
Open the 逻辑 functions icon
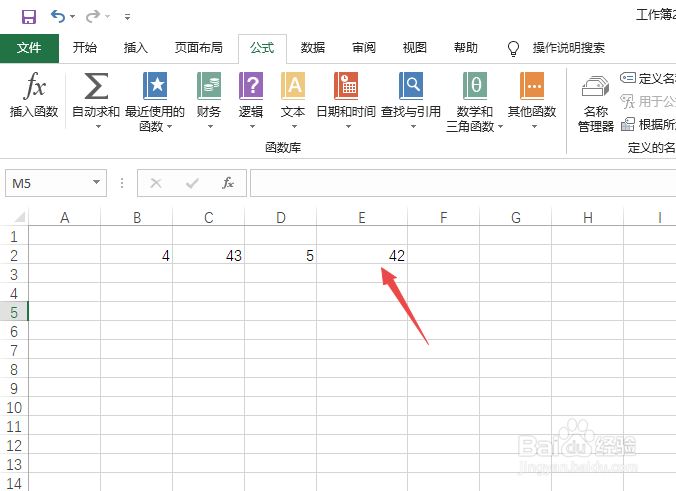(251, 85)
